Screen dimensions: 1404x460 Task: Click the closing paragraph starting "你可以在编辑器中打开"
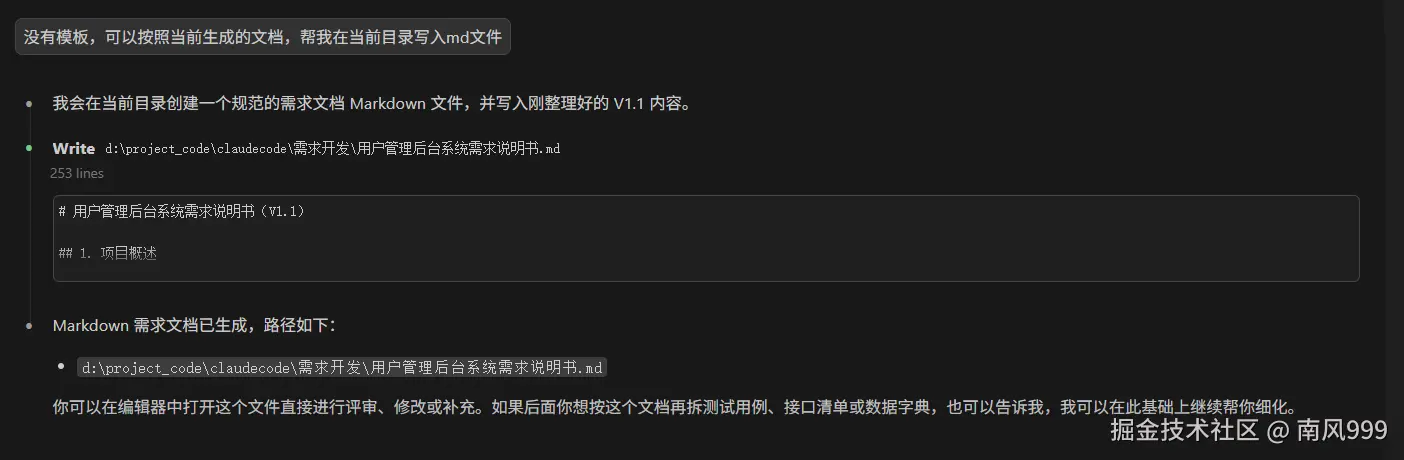pos(675,407)
